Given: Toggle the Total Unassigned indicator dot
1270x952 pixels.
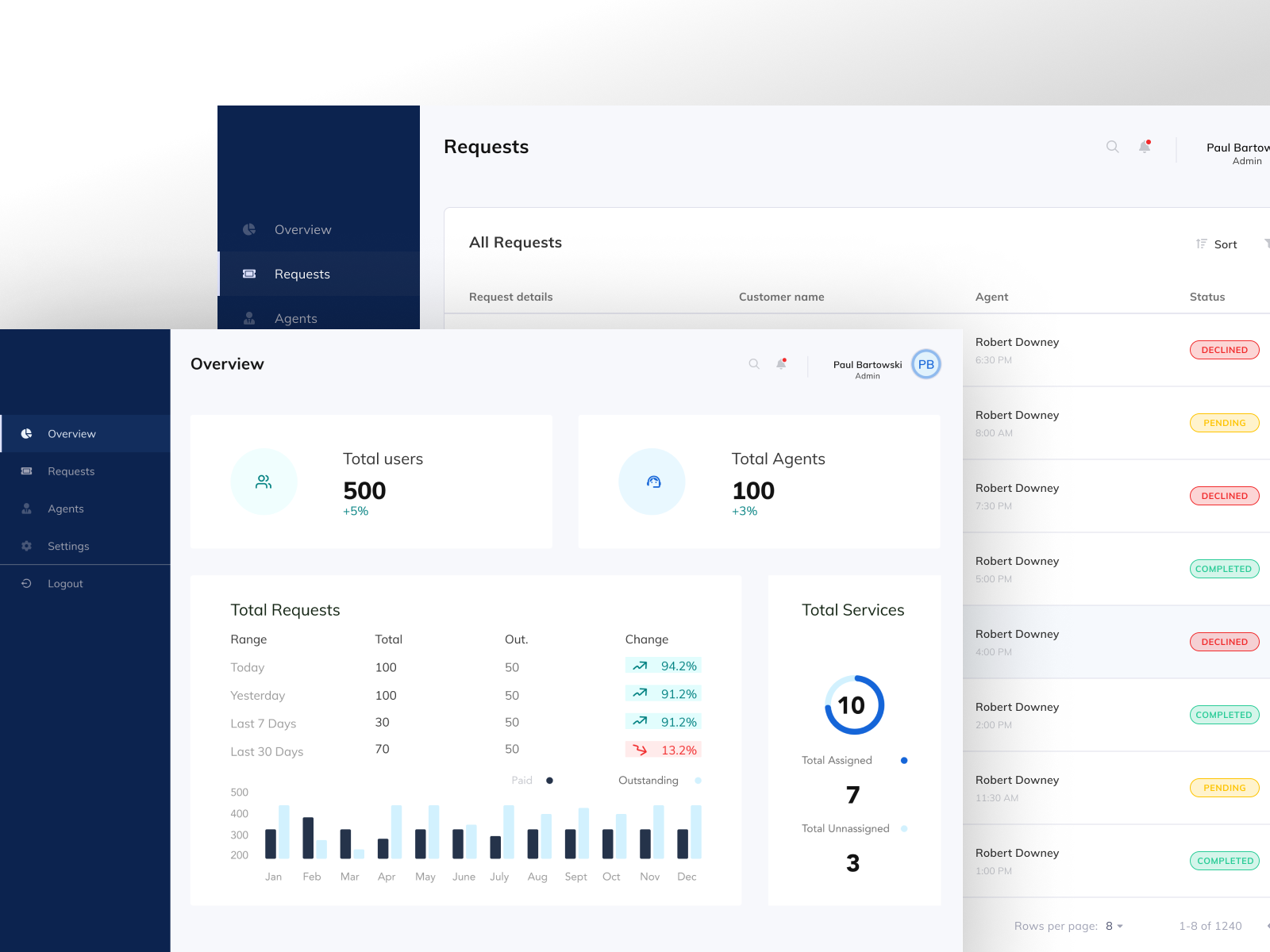Looking at the screenshot, I should [904, 828].
